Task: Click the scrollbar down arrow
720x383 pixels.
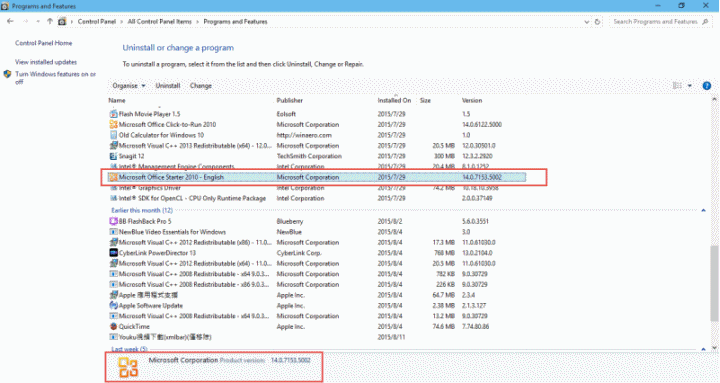Action: [714, 348]
